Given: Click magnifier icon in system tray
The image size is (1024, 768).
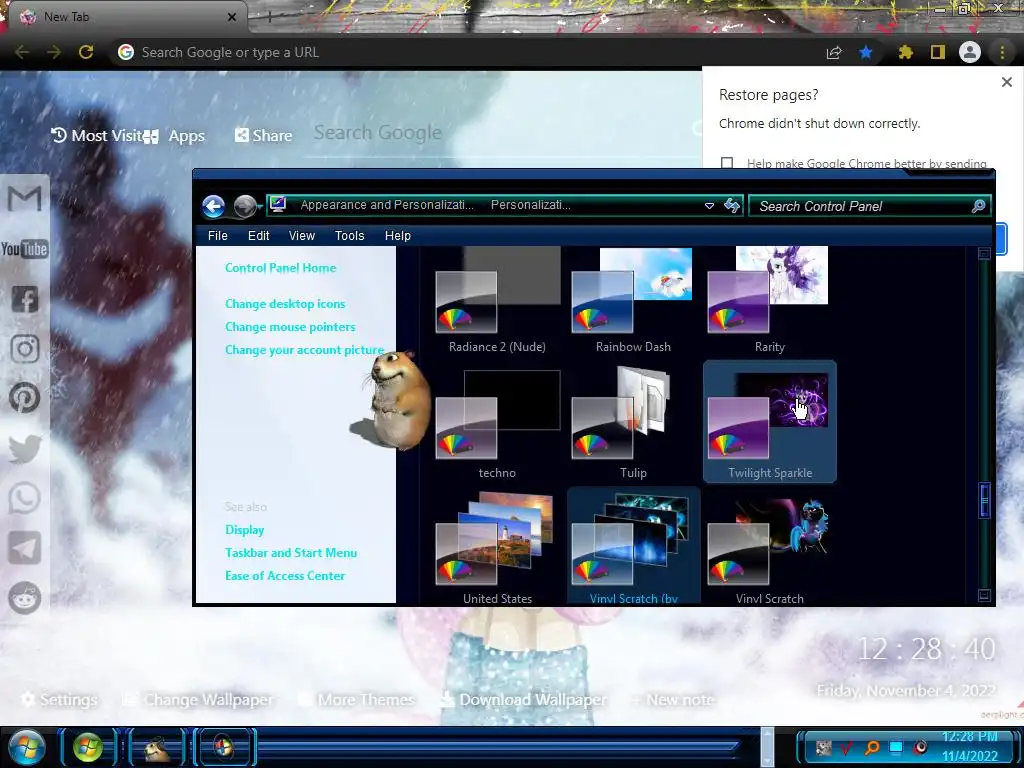Looking at the screenshot, I should click(872, 747).
